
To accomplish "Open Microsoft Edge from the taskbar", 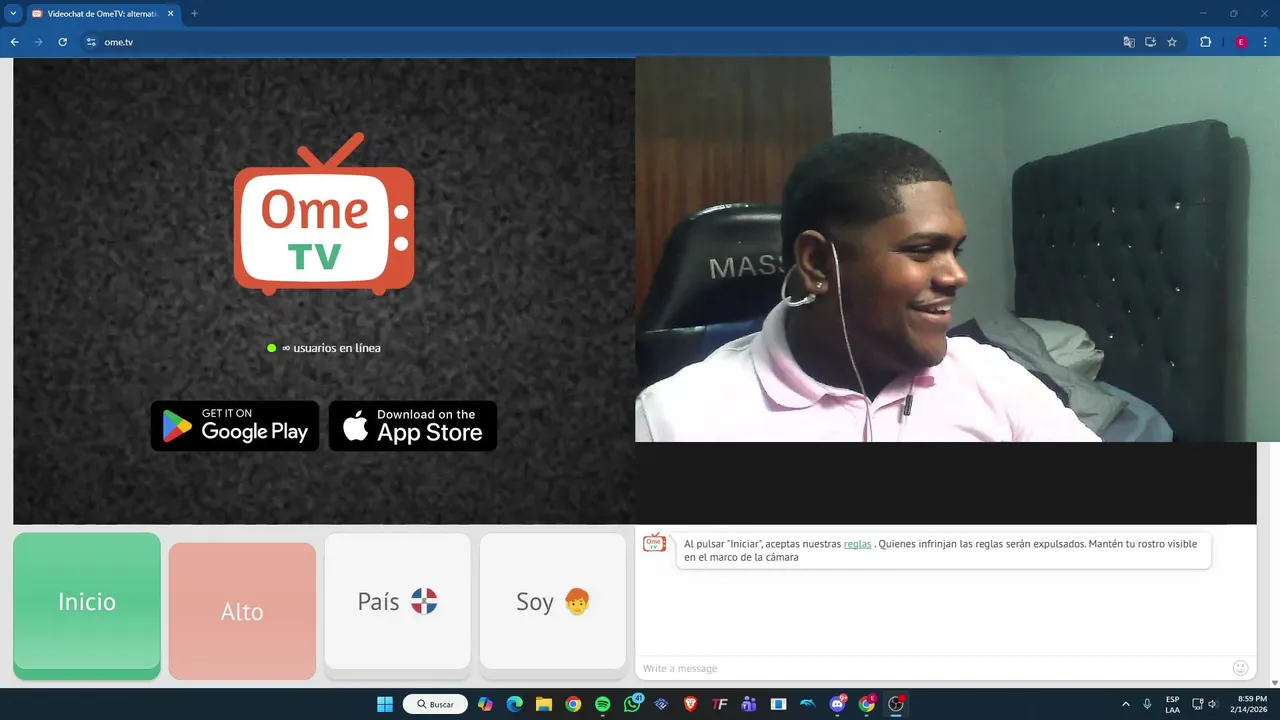I will 514,704.
